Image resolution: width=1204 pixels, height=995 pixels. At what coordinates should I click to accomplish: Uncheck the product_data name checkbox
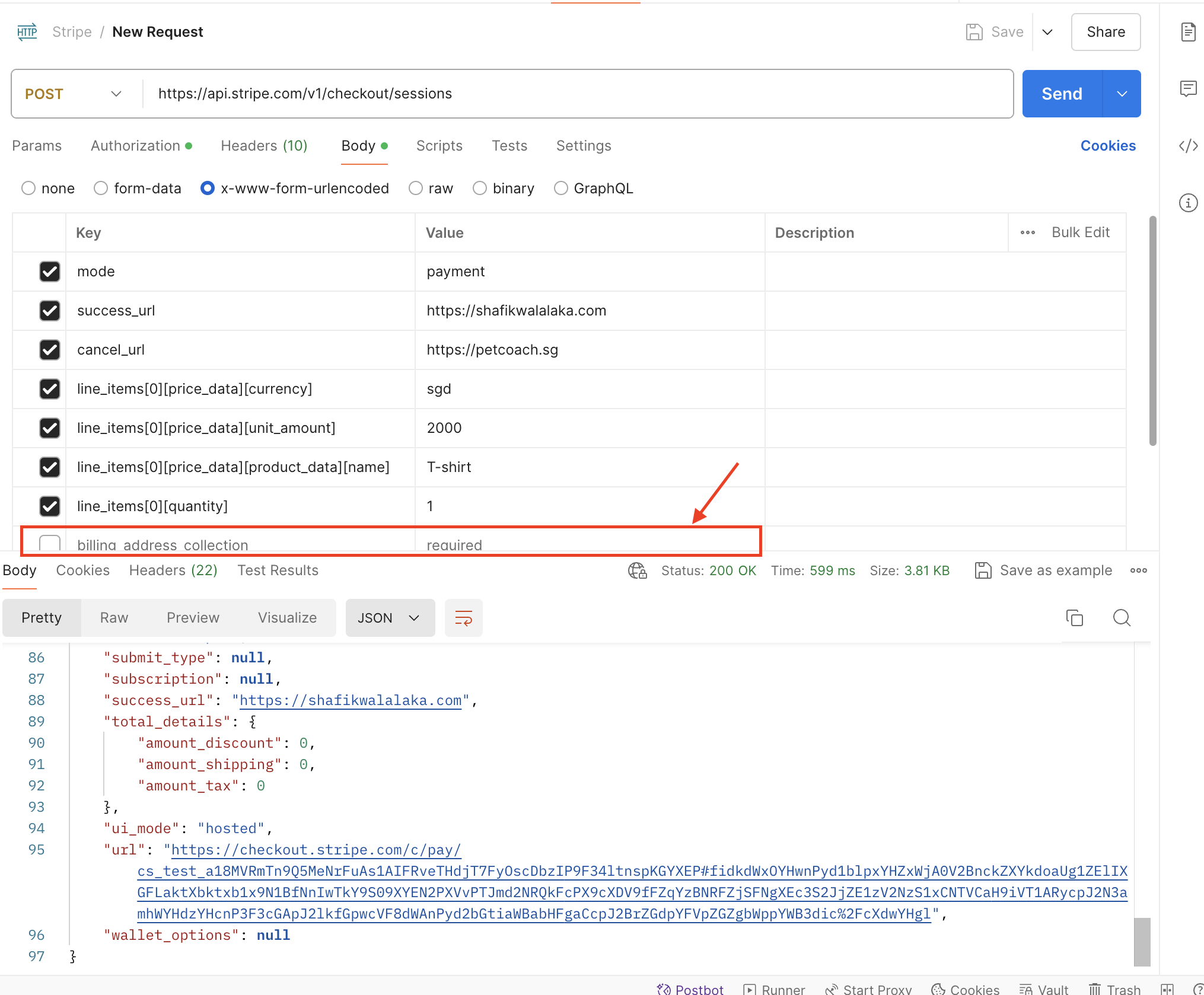point(50,467)
